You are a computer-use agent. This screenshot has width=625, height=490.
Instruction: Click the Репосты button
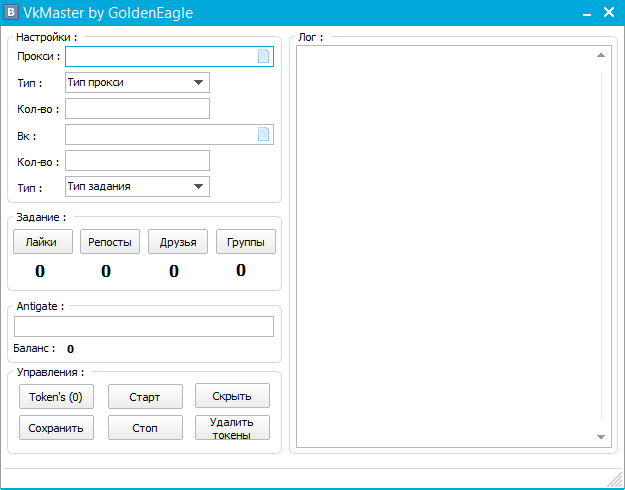pyautogui.click(x=110, y=242)
